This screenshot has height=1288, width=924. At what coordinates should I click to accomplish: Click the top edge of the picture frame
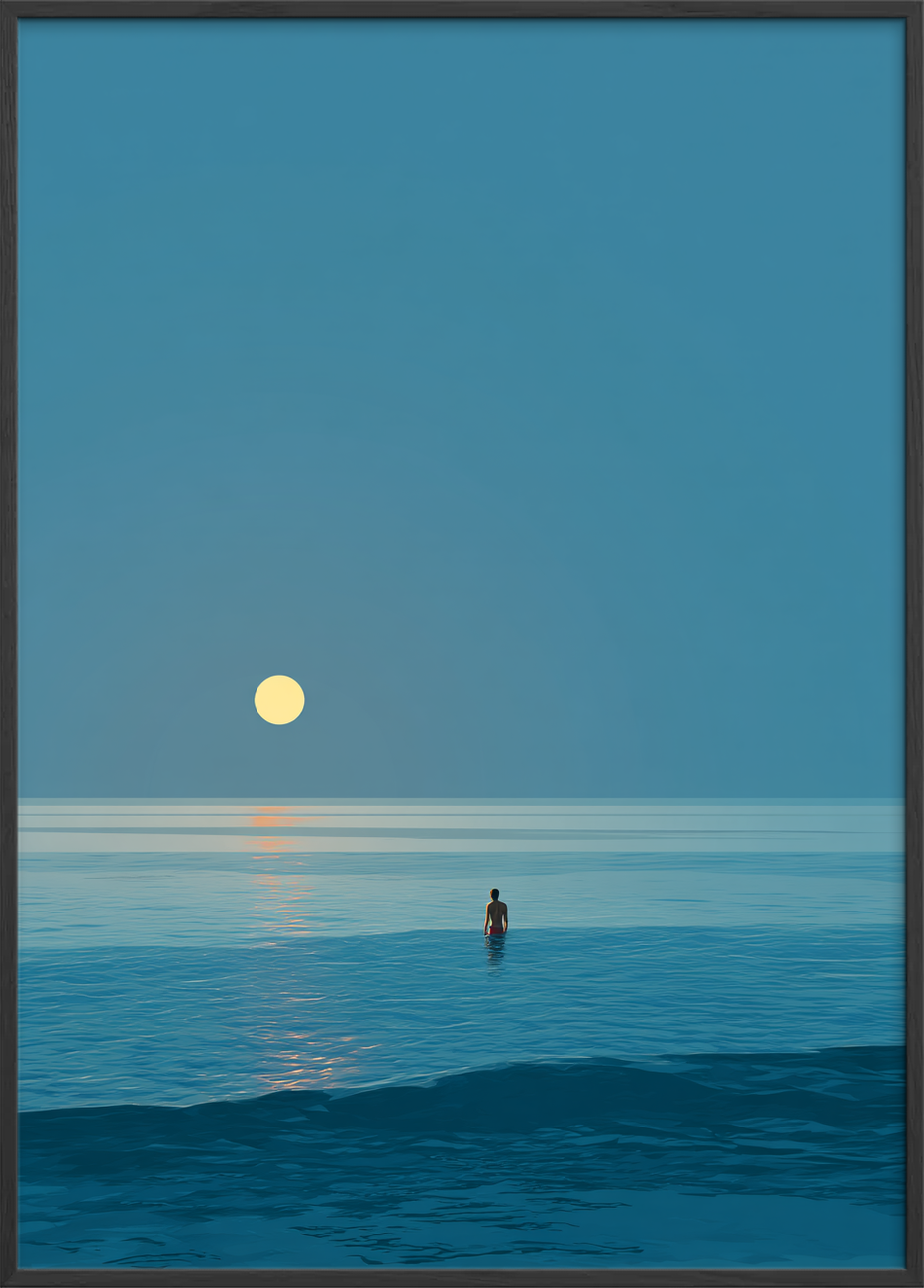click(462, 8)
